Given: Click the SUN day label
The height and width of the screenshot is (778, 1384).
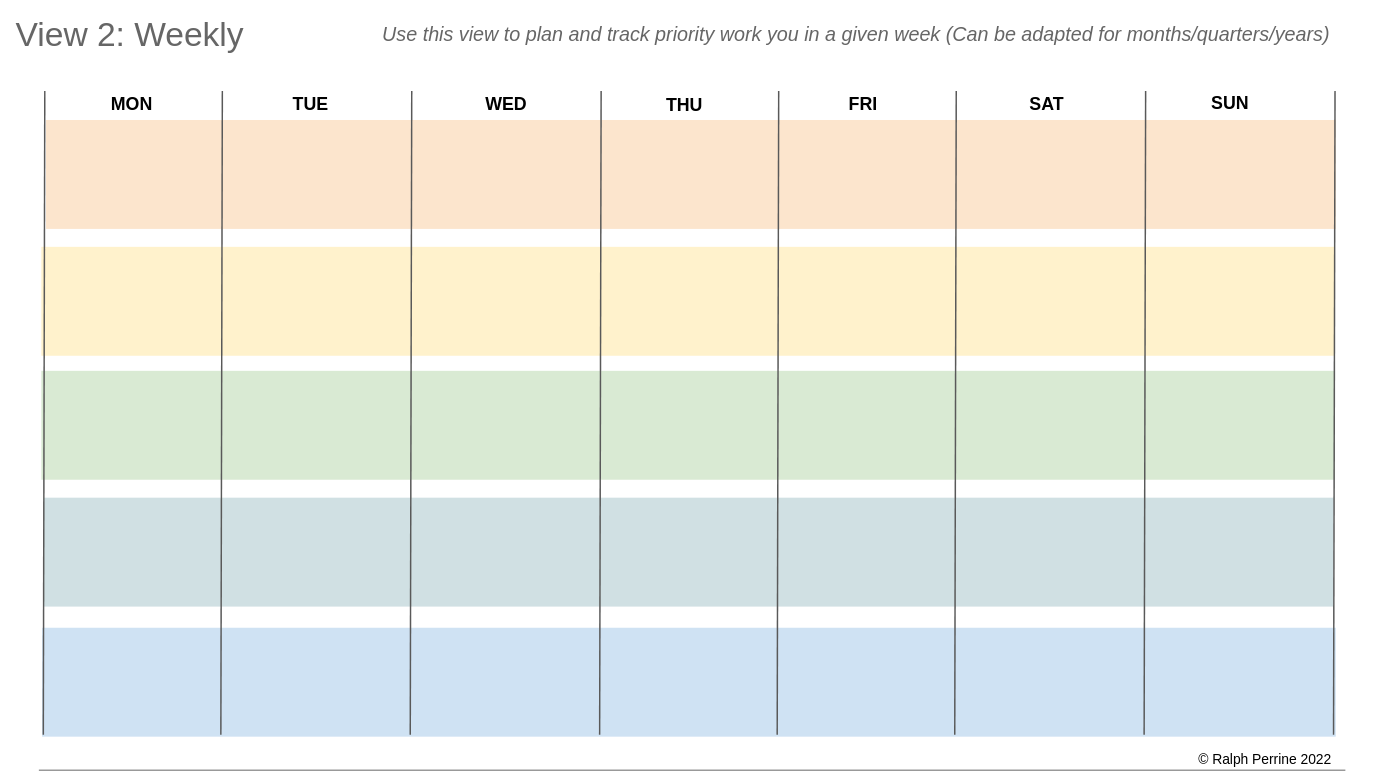Looking at the screenshot, I should point(1229,103).
